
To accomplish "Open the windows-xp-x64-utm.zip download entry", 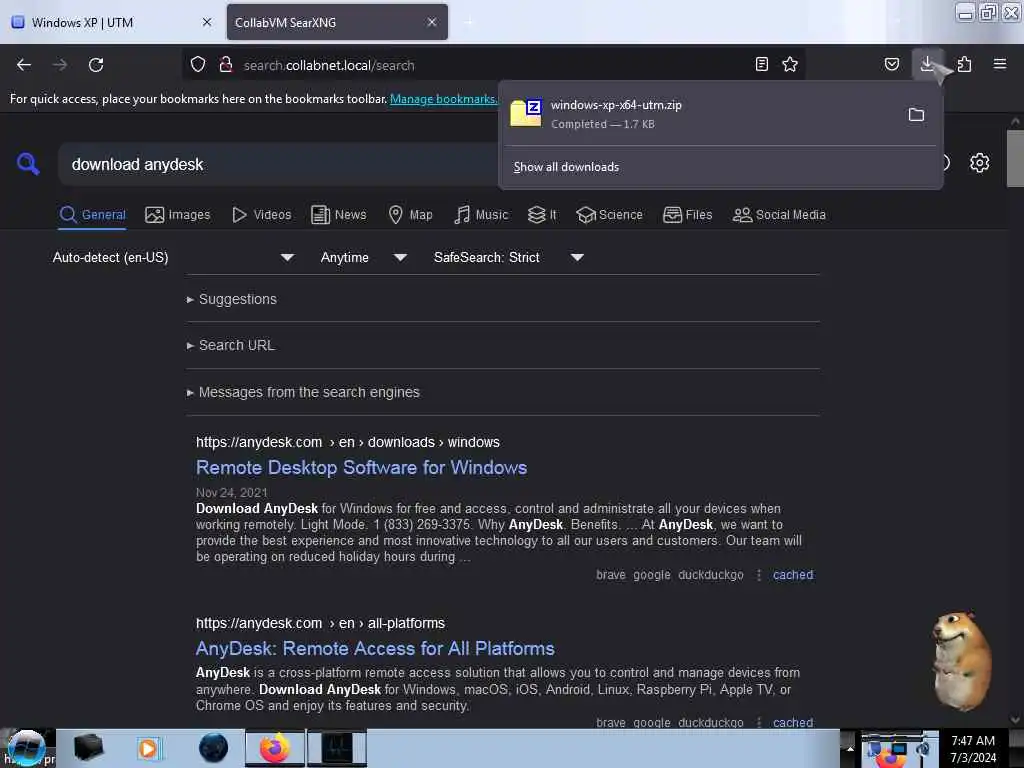I will (702, 114).
